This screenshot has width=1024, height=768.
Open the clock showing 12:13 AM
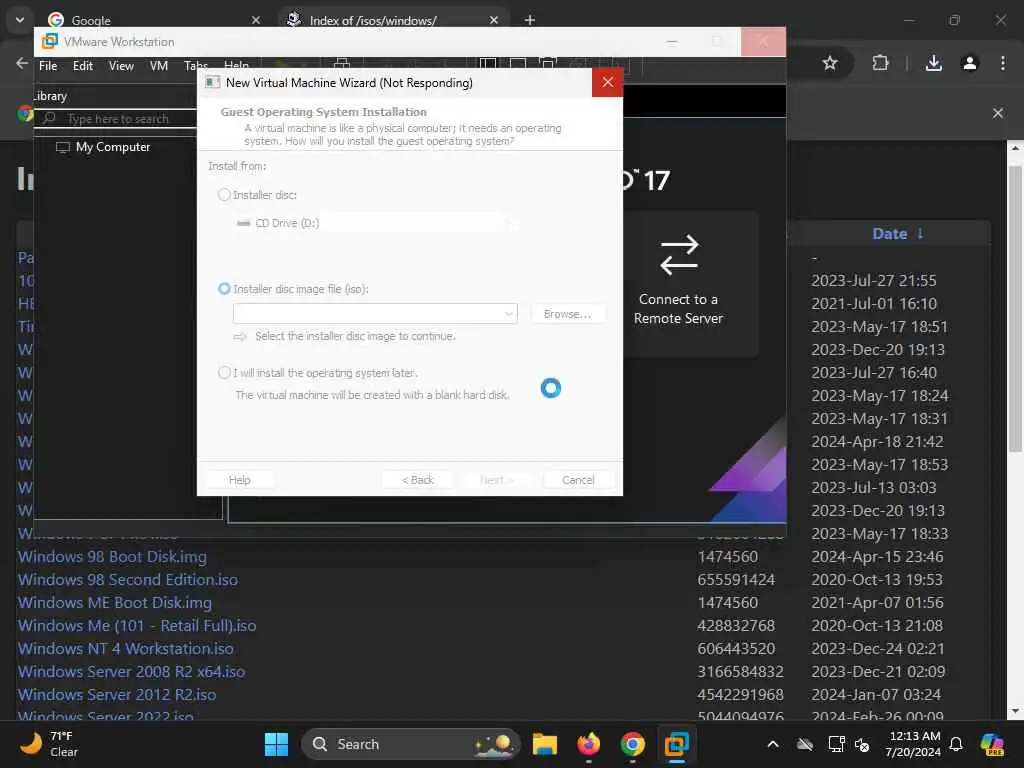(912, 744)
